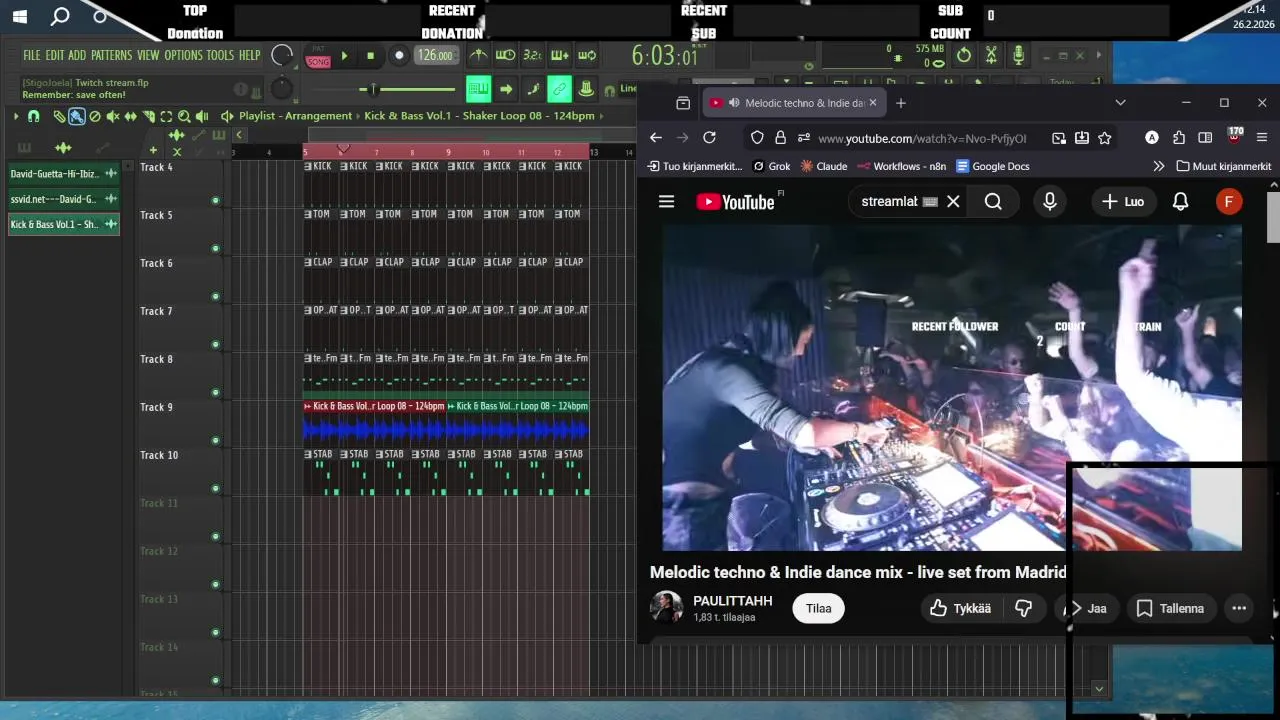Mute Track 6 via its green LED
The height and width of the screenshot is (720, 1280).
[x=215, y=297]
